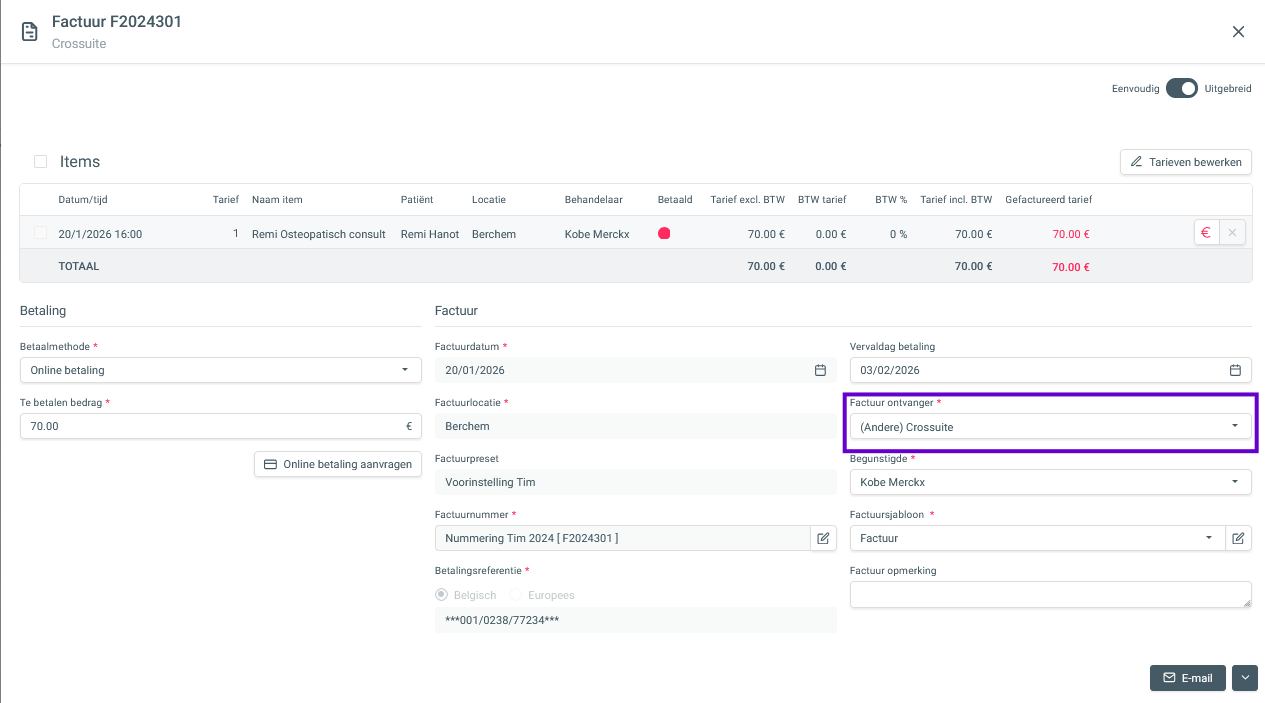The image size is (1265, 703).
Task: Click Online betaling aanvragen button
Action: pos(337,464)
